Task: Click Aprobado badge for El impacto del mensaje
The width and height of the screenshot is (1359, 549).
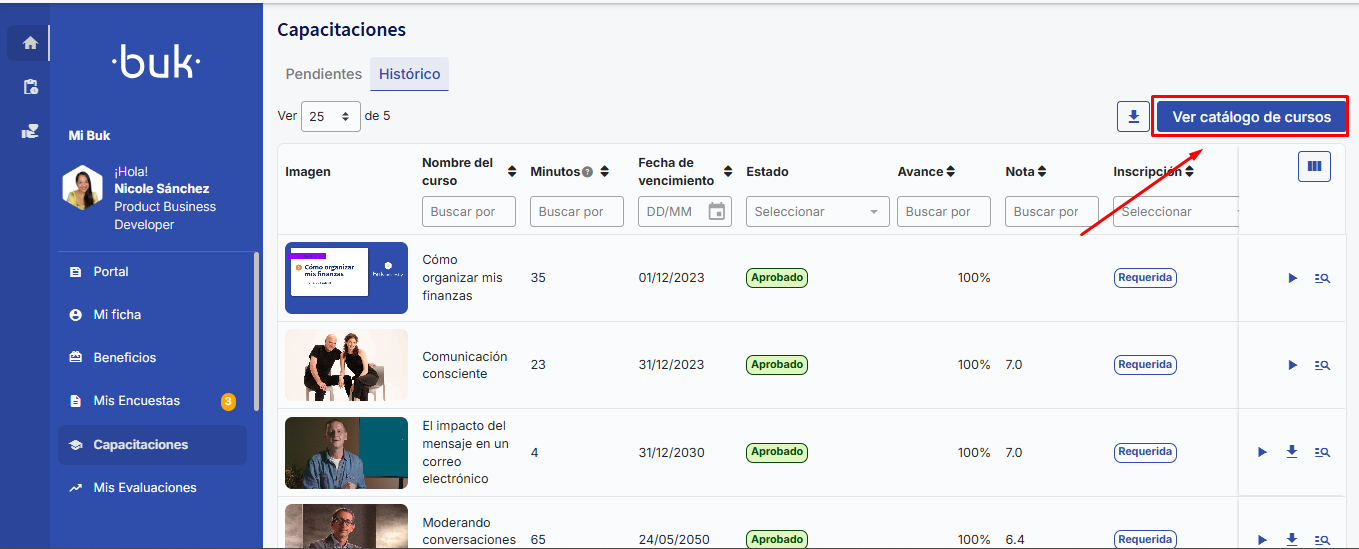Action: click(x=777, y=452)
